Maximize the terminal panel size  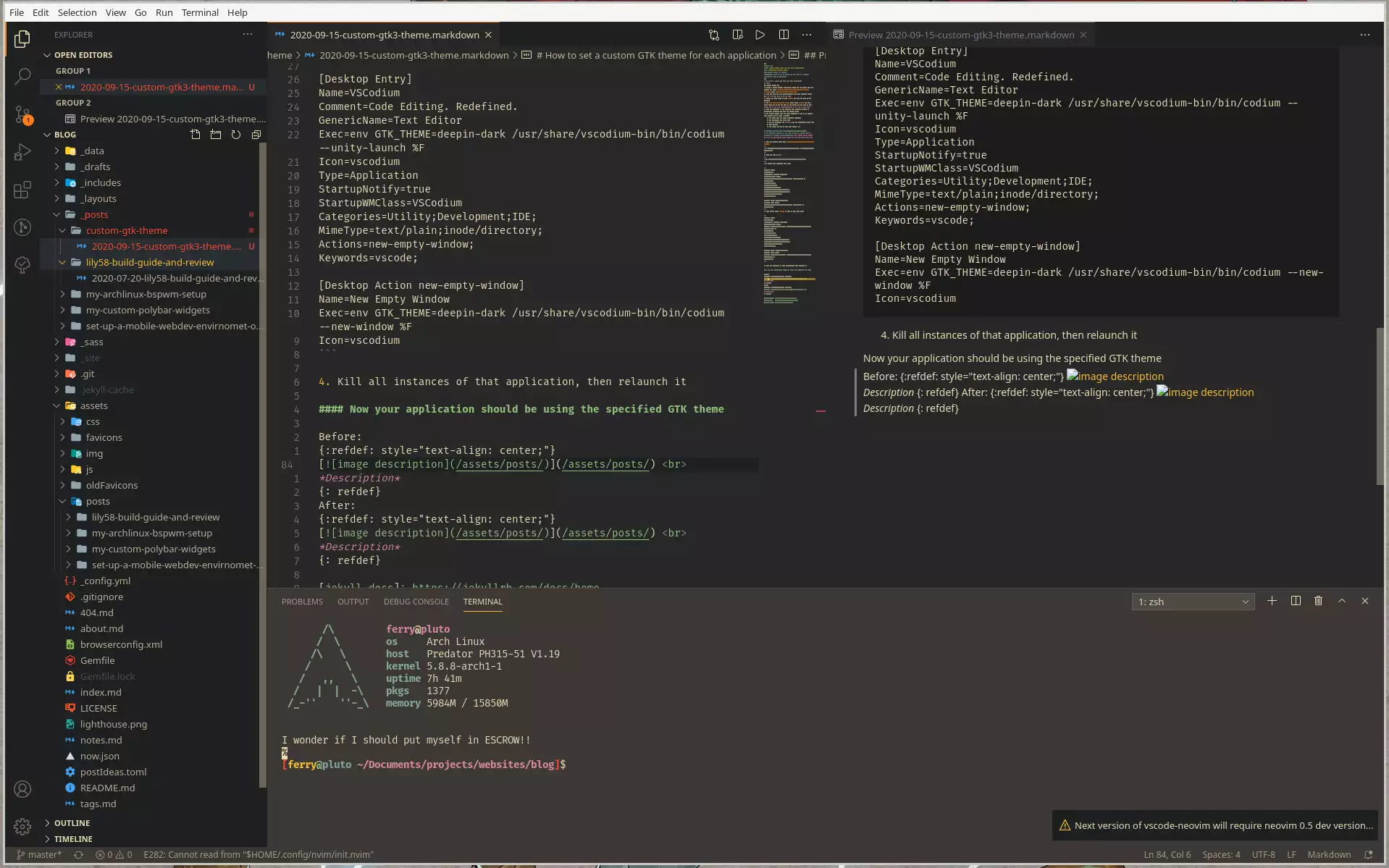tap(1342, 601)
